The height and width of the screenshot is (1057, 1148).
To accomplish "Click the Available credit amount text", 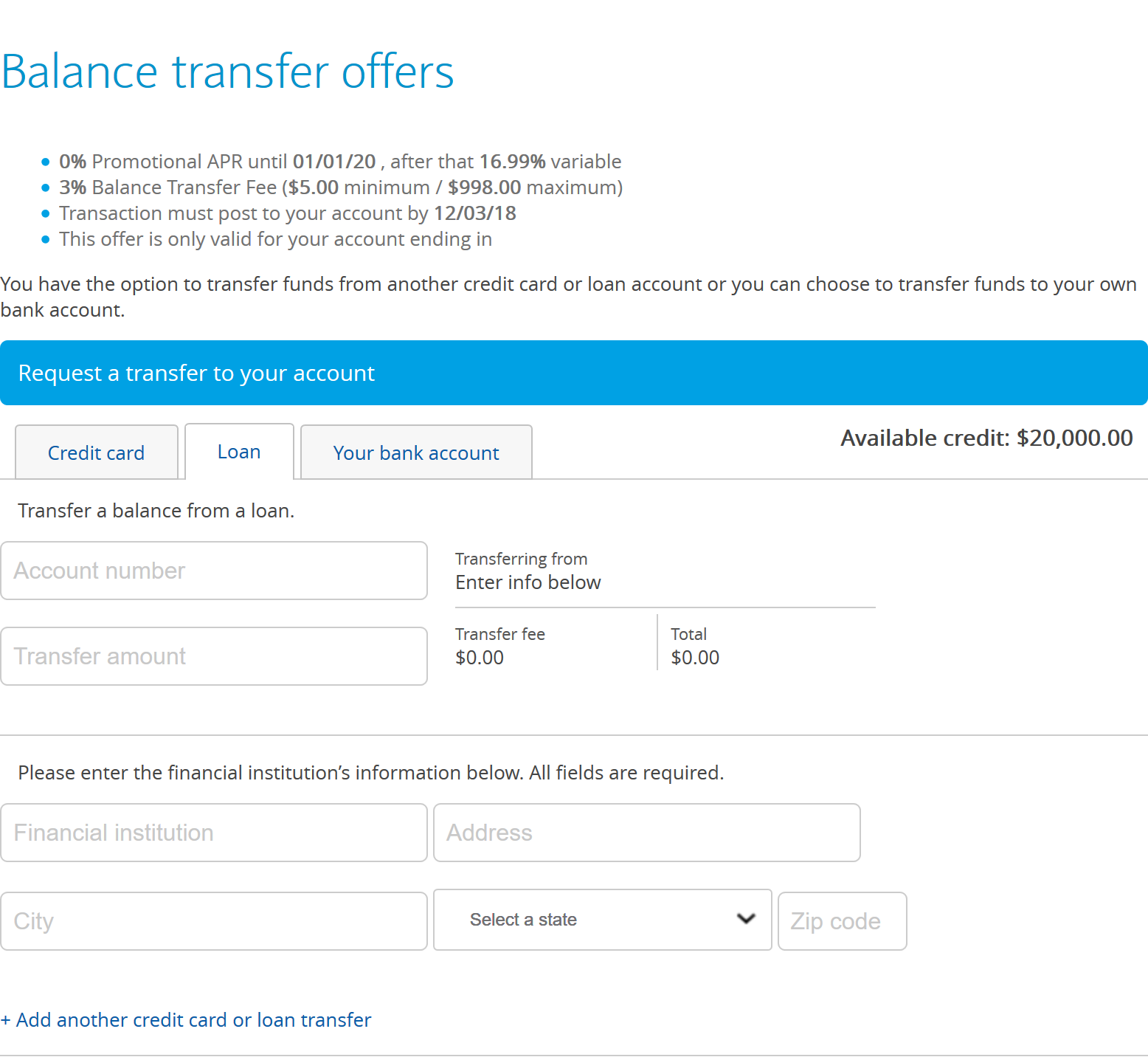I will coord(986,438).
